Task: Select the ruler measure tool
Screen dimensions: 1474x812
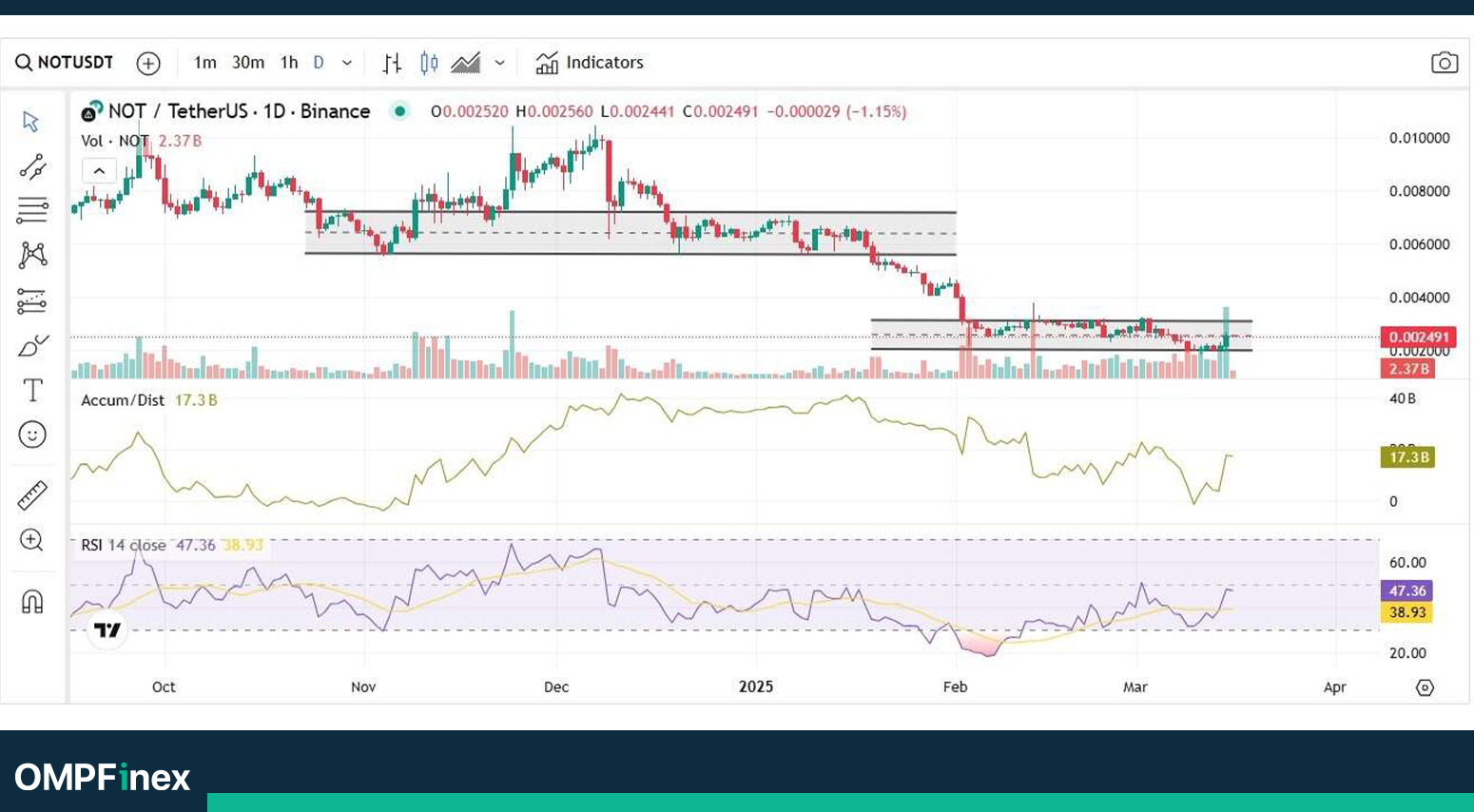Action: coord(32,495)
